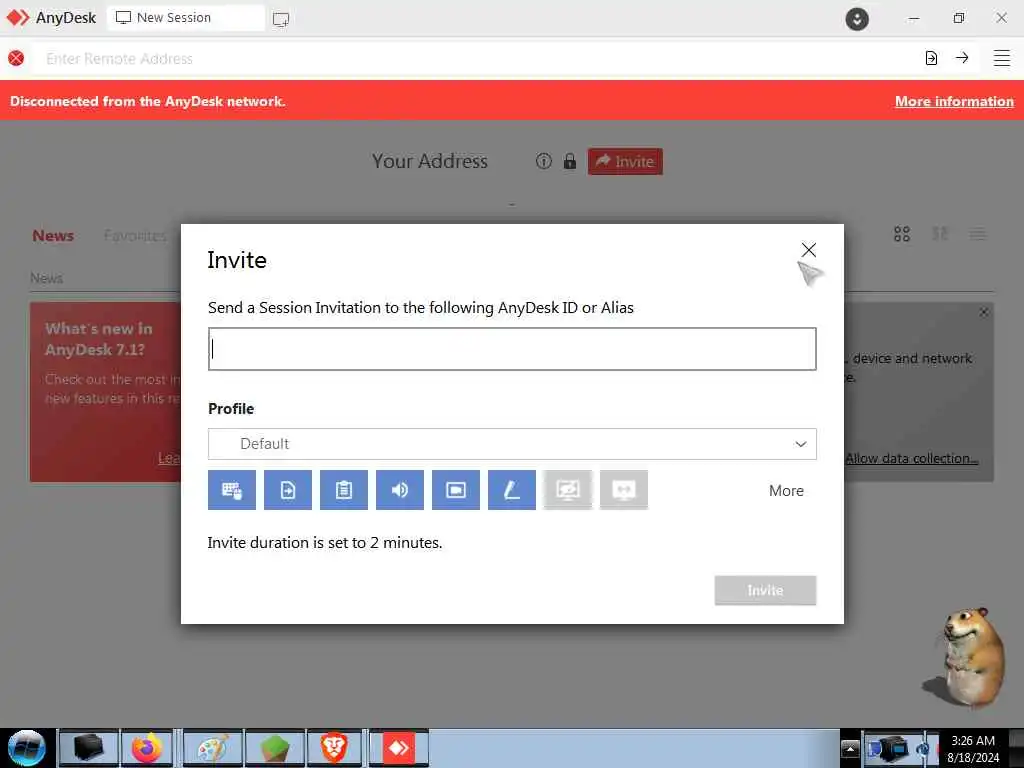Viewport: 1024px width, 768px height.
Task: Switch to the News tab
Action: click(x=53, y=236)
